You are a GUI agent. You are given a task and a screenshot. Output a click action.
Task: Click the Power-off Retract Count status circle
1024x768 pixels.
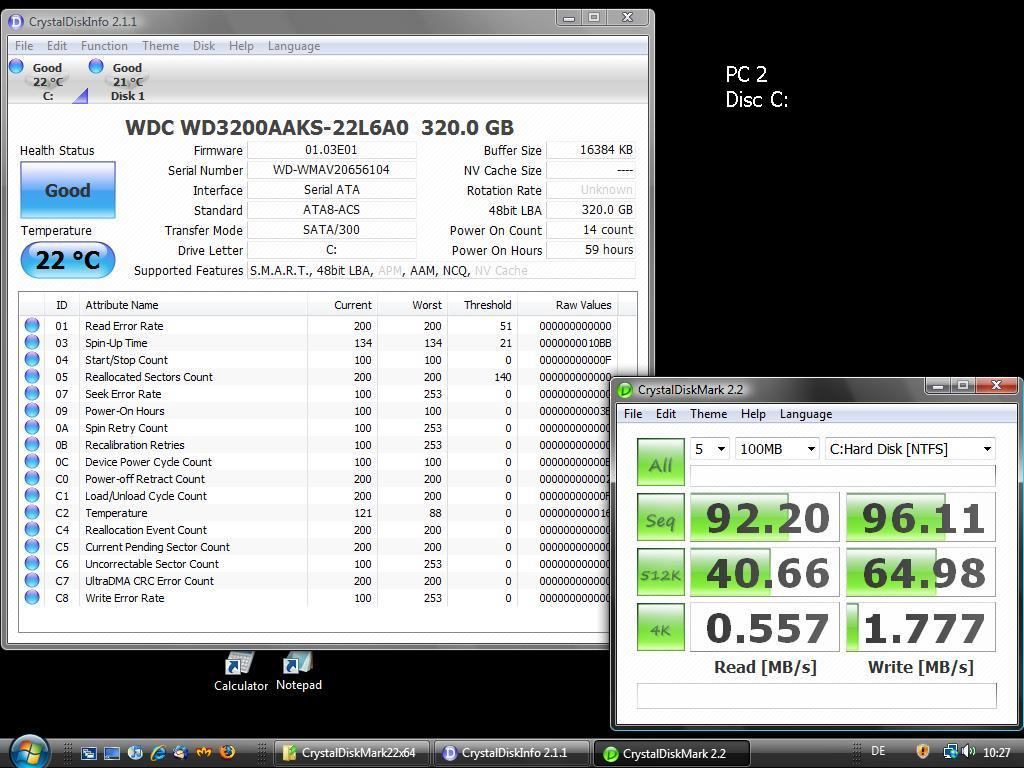(32, 478)
